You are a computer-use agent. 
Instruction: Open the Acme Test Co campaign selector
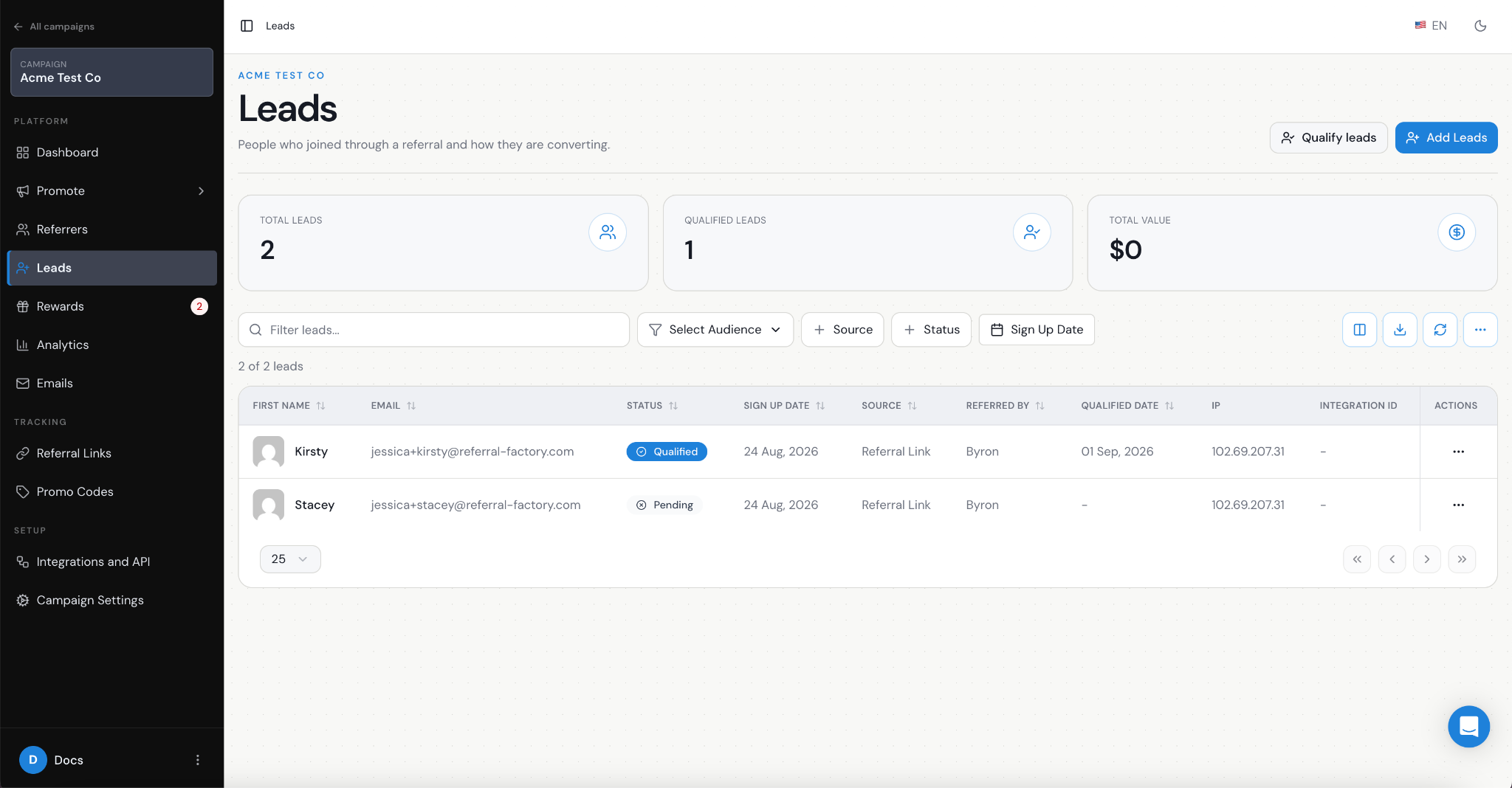tap(111, 72)
